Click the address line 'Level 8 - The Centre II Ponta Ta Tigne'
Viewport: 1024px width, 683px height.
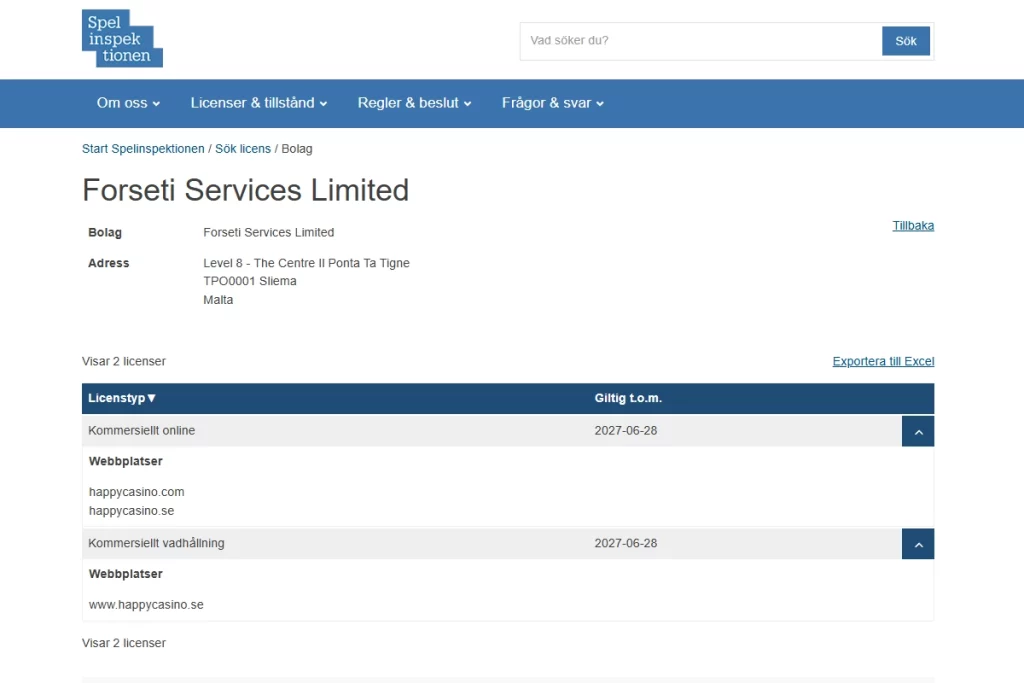pyautogui.click(x=306, y=263)
